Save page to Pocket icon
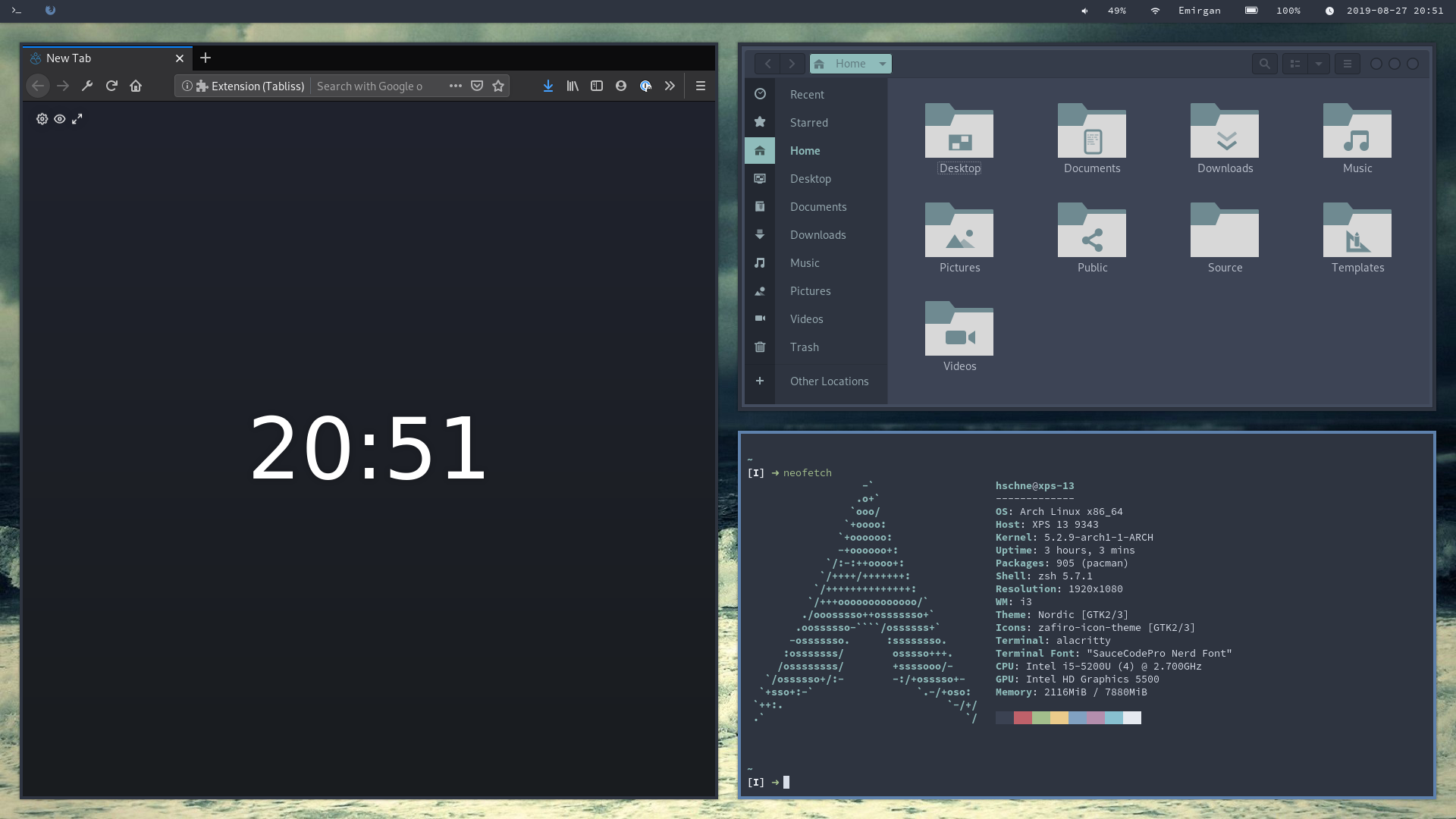The image size is (1456, 819). [477, 86]
